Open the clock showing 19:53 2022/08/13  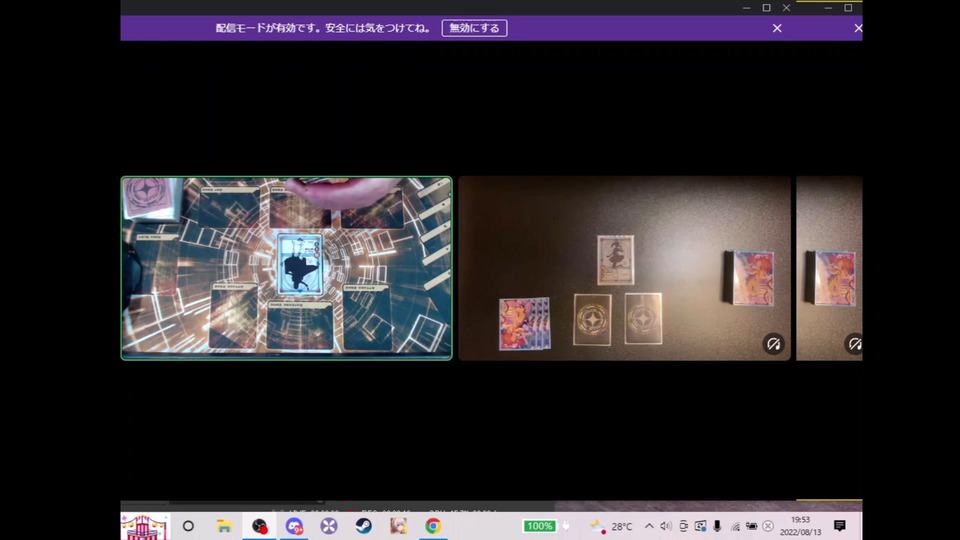800,526
